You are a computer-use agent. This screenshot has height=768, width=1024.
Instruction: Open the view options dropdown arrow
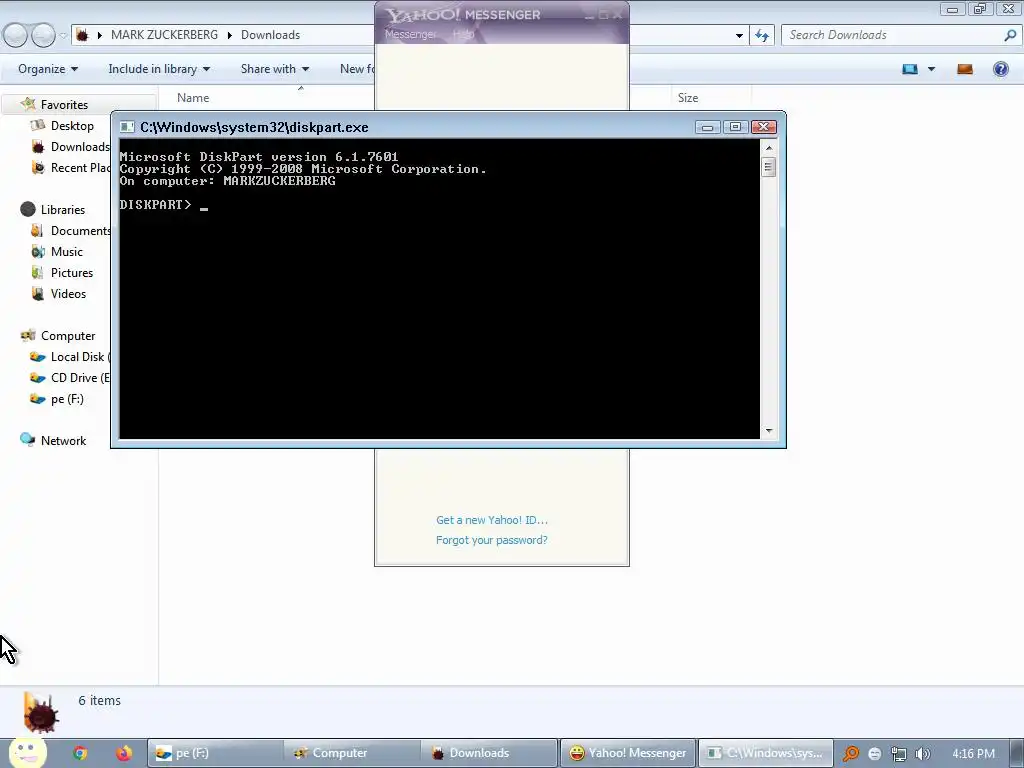click(931, 69)
